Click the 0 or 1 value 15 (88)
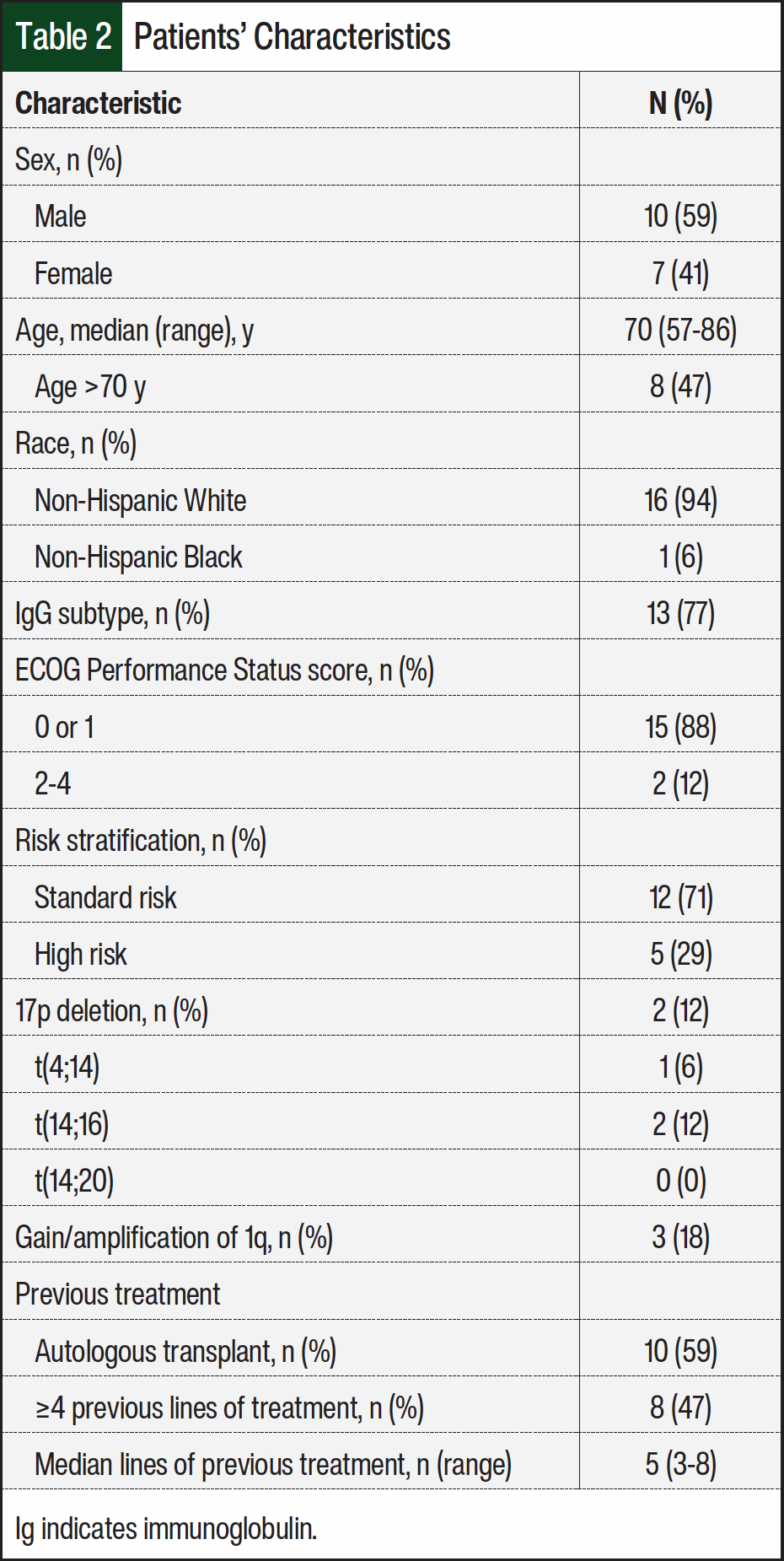784x1561 pixels. tap(680, 727)
